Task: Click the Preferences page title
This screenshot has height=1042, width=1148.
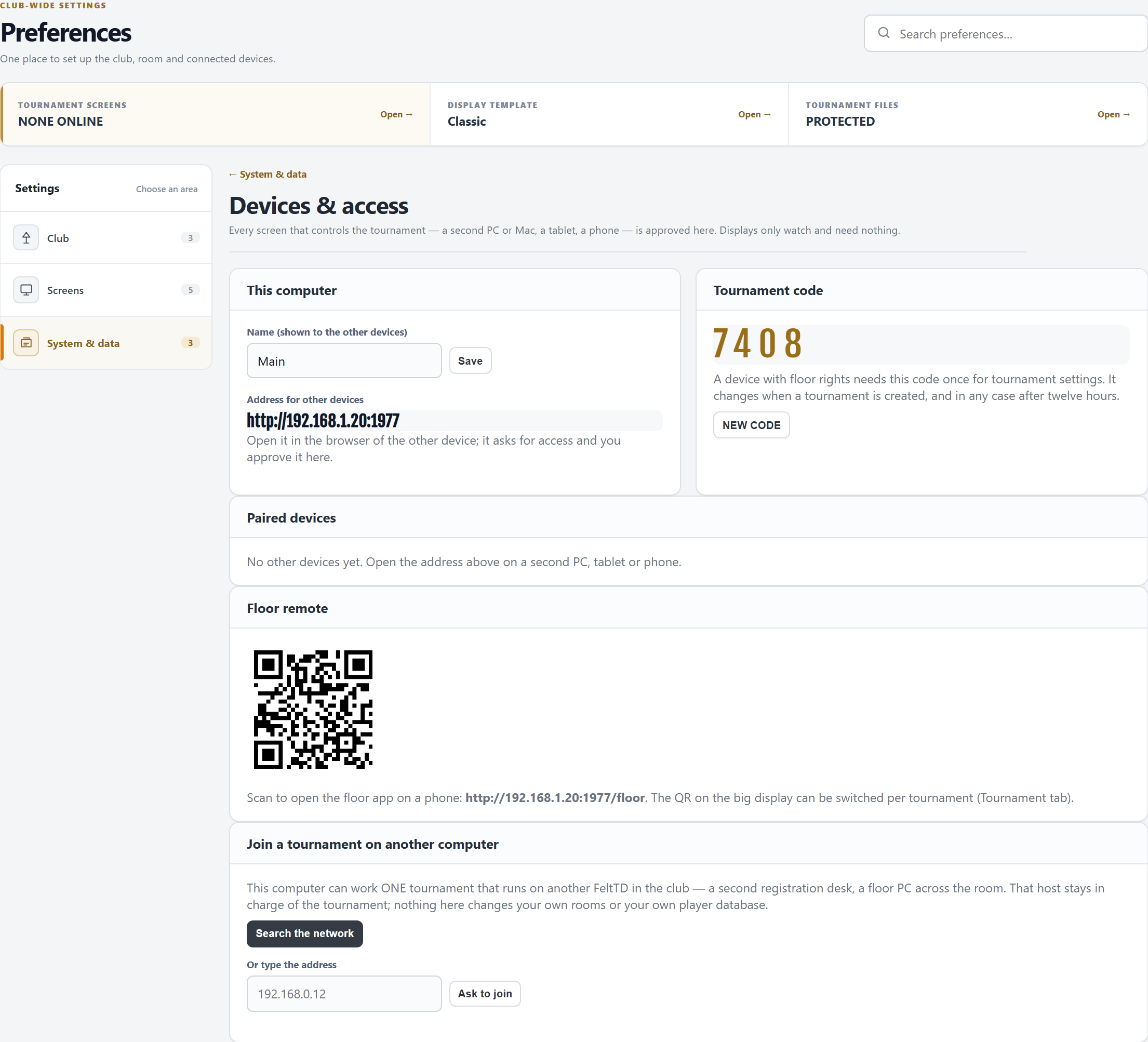Action: (x=66, y=32)
